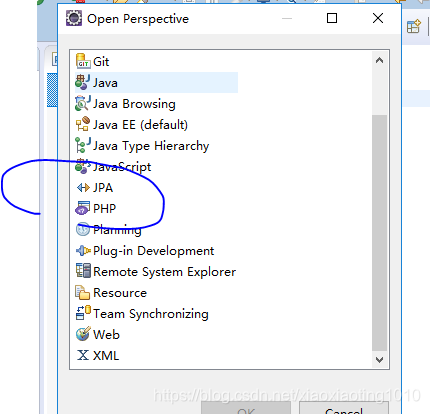Click the Resource perspective icon

pos(83,292)
